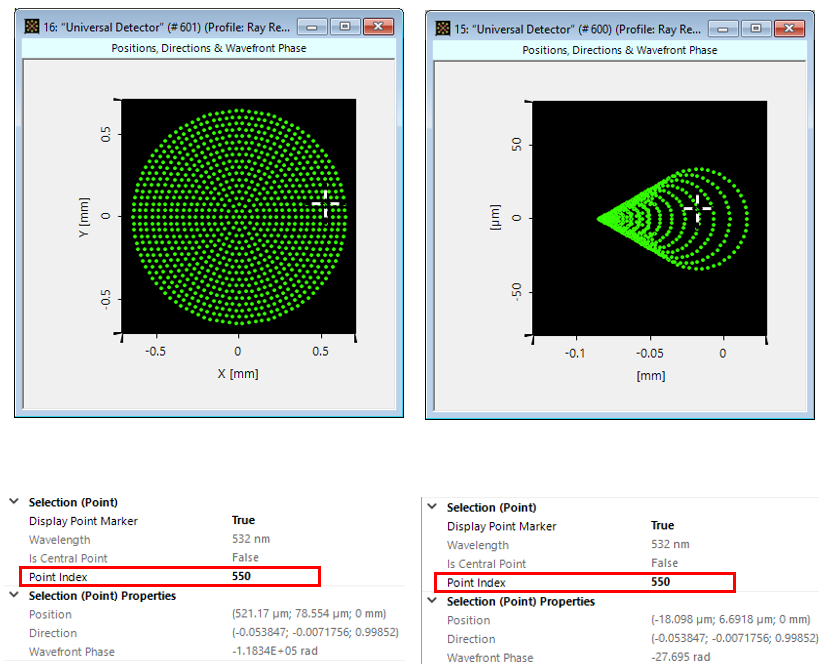Collapse the right Selection (Point) section

click(432, 508)
